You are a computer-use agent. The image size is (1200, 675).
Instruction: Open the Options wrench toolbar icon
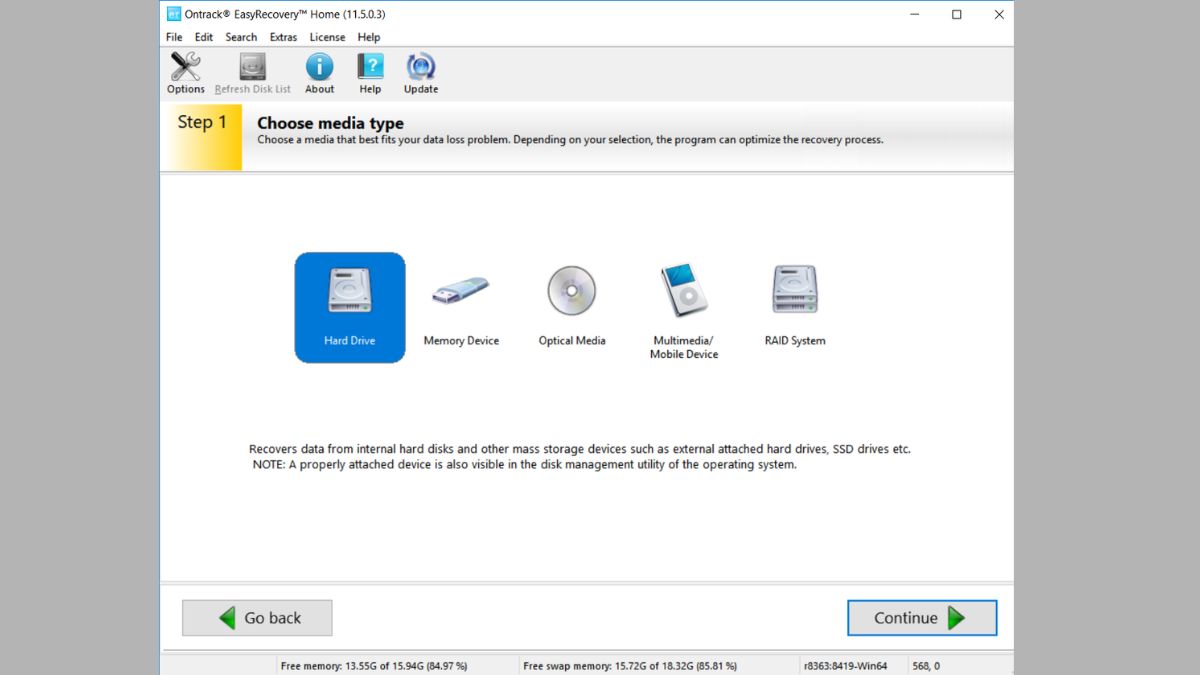pos(186,66)
